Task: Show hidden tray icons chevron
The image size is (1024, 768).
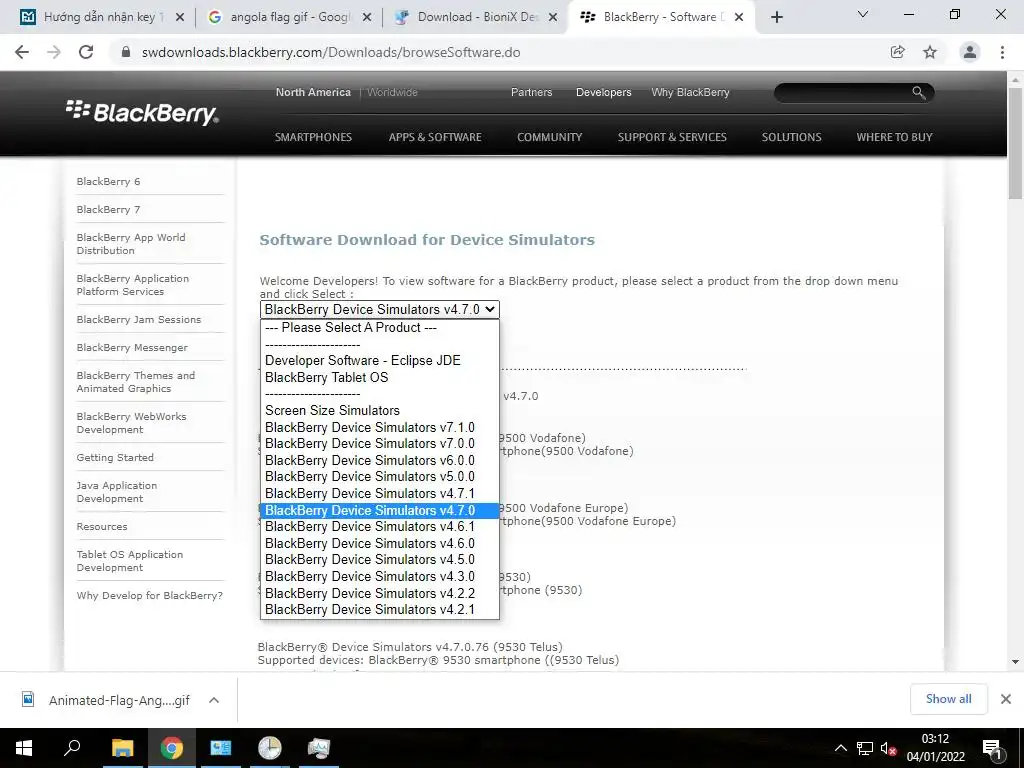Action: (841, 748)
